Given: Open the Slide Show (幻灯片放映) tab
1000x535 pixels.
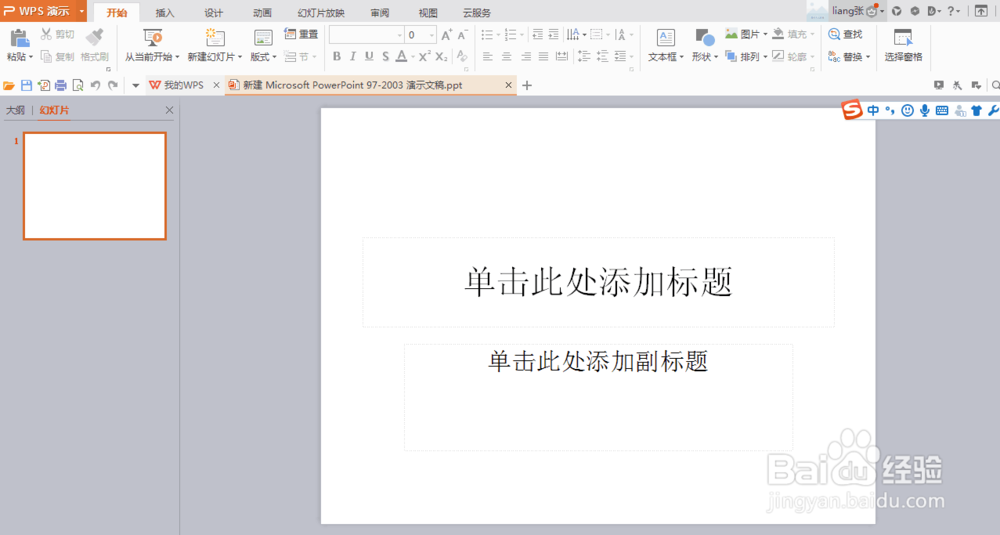Looking at the screenshot, I should click(x=321, y=13).
